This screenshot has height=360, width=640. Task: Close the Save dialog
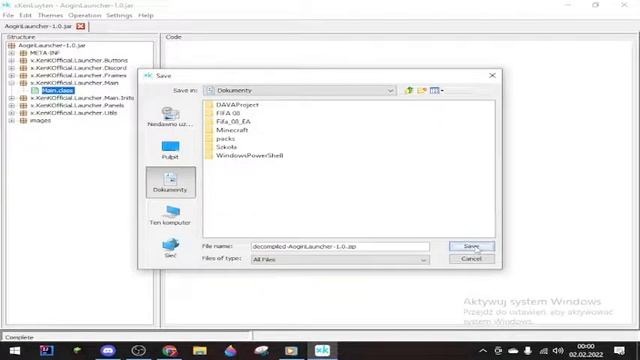tap(492, 76)
